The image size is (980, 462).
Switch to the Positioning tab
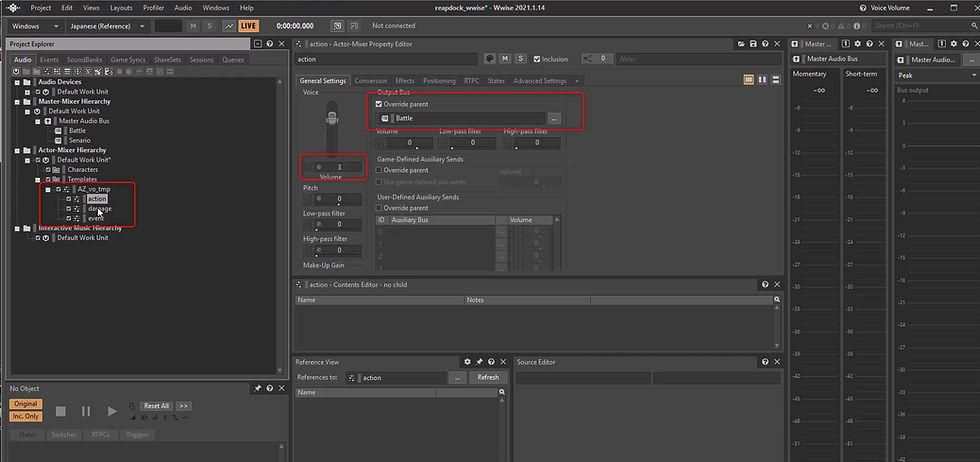439,81
